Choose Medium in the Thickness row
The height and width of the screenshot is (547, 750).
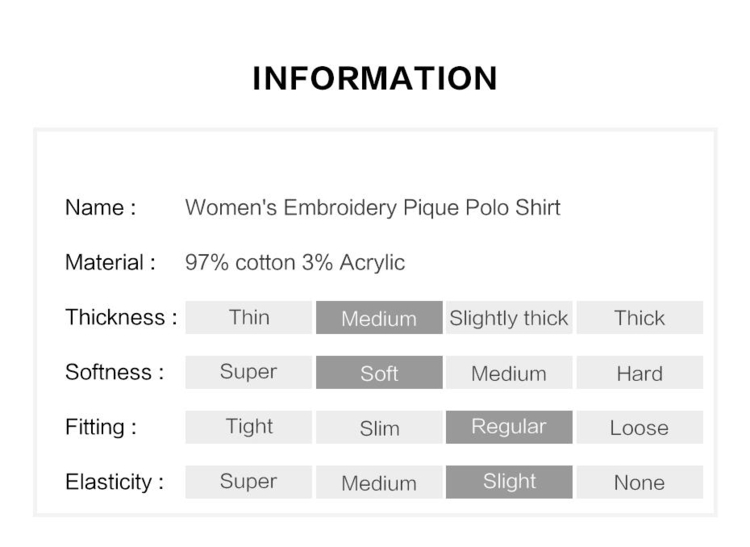pyautogui.click(x=379, y=317)
